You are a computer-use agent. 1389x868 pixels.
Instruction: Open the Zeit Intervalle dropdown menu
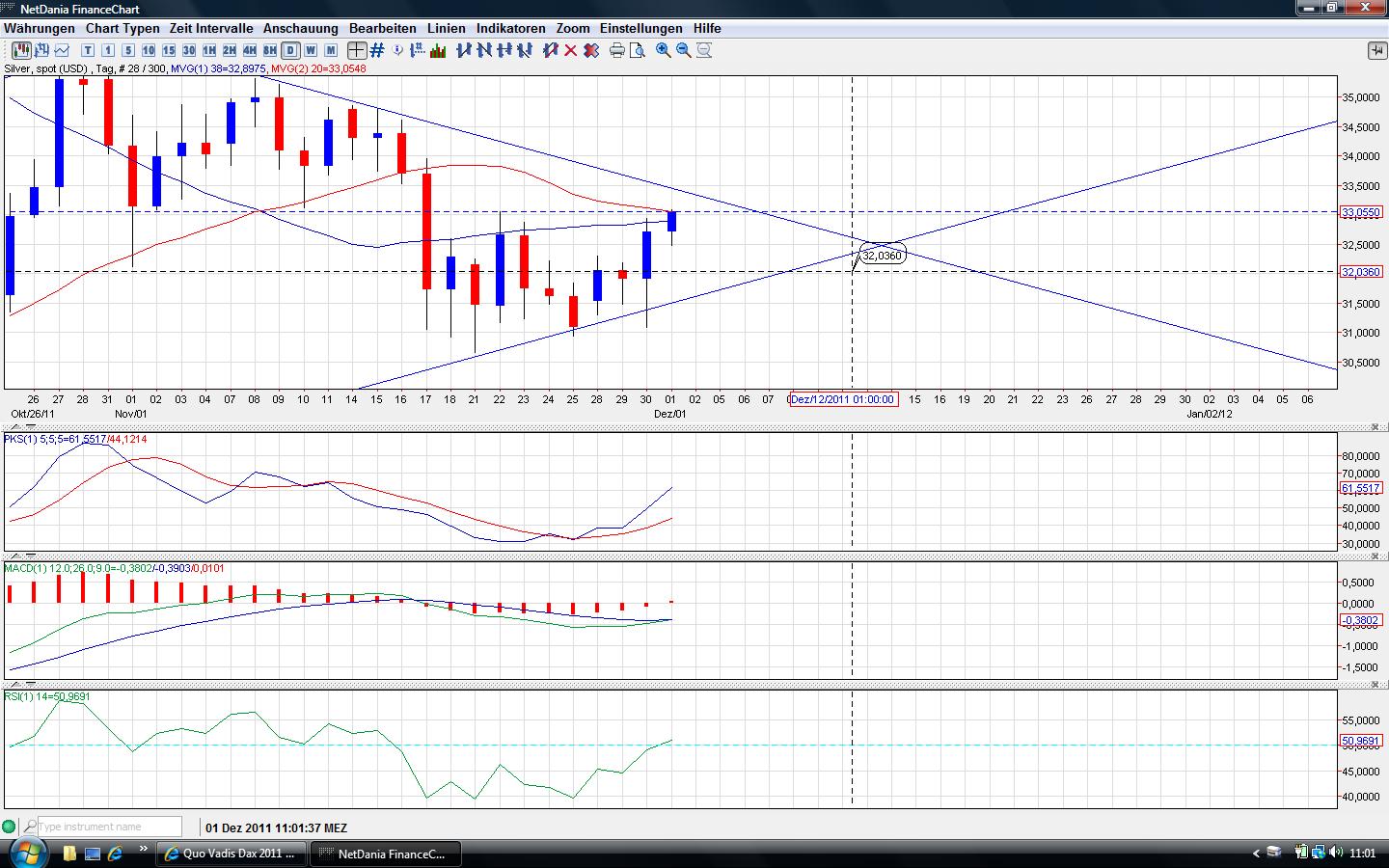(x=211, y=28)
